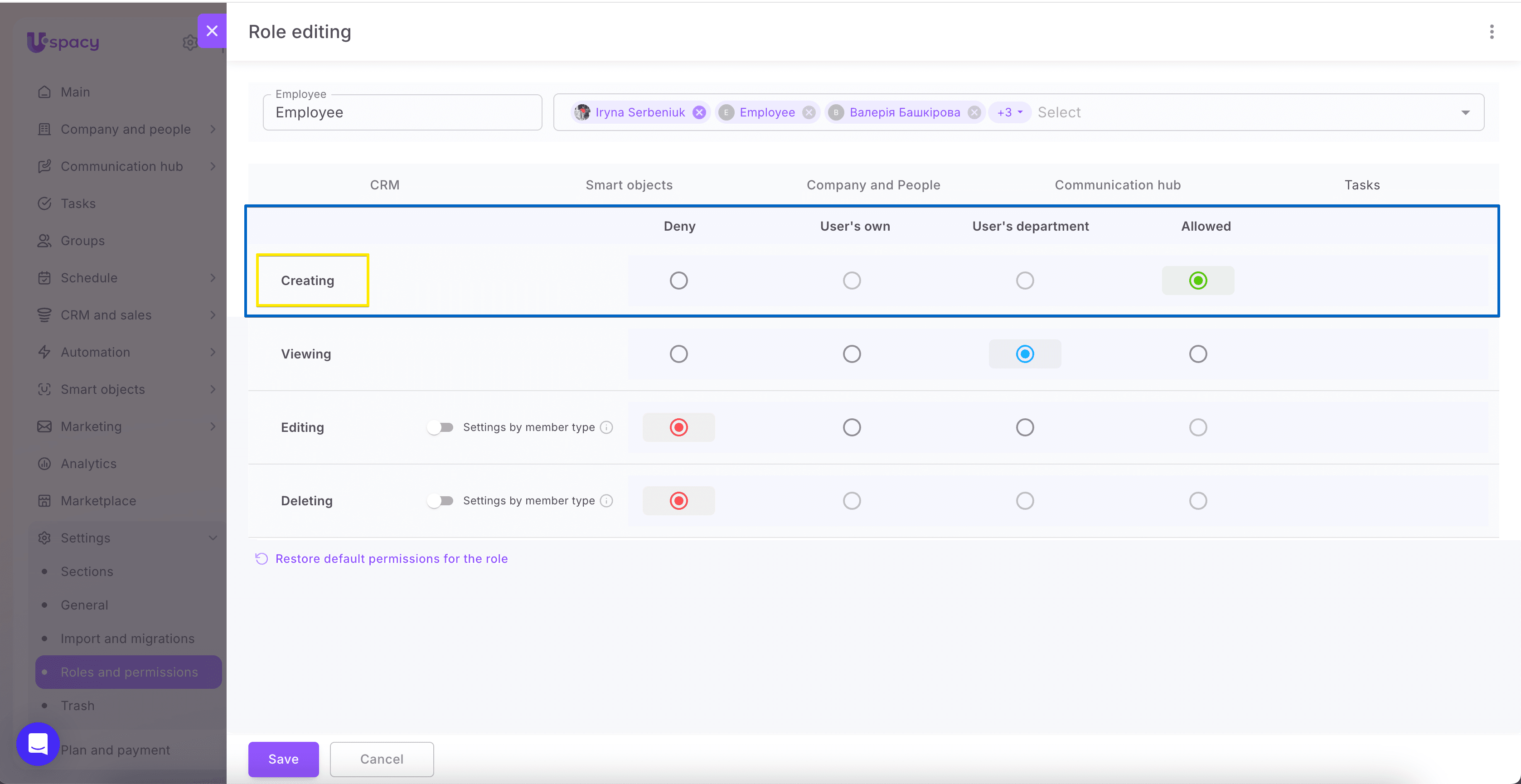This screenshot has height=784, width=1521.
Task: Click the Main home icon in sidebar
Action: pyautogui.click(x=44, y=92)
